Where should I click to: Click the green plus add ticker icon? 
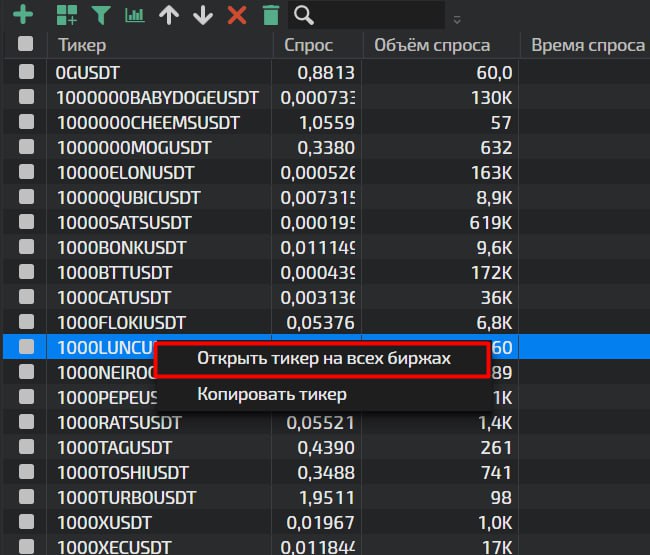point(21,14)
